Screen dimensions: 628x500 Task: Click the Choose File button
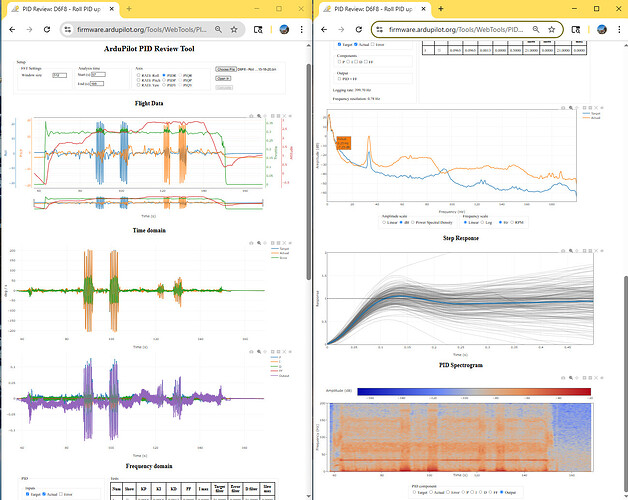click(226, 69)
